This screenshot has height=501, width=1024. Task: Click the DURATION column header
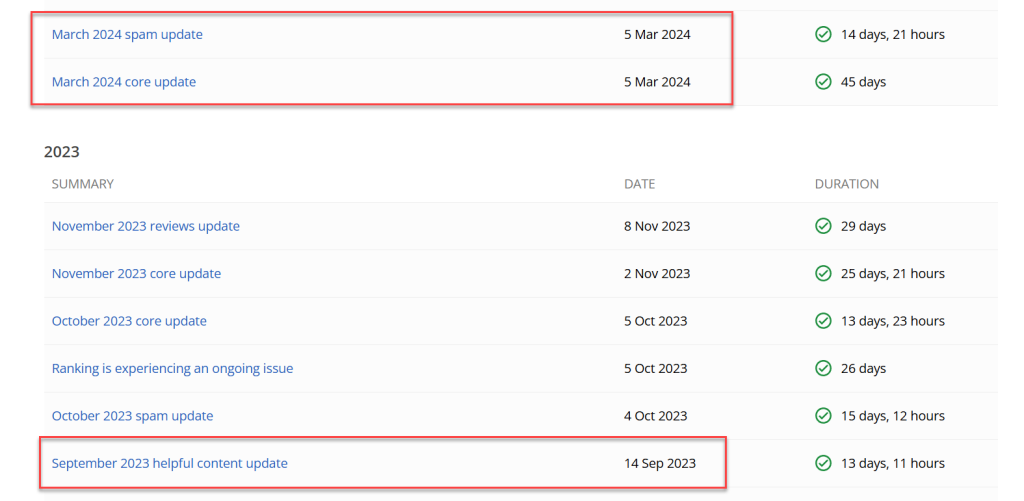point(846,184)
